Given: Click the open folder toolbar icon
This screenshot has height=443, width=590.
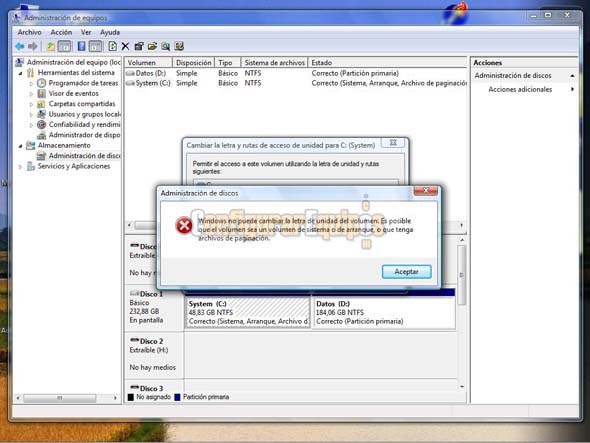Looking at the screenshot, I should (x=152, y=46).
